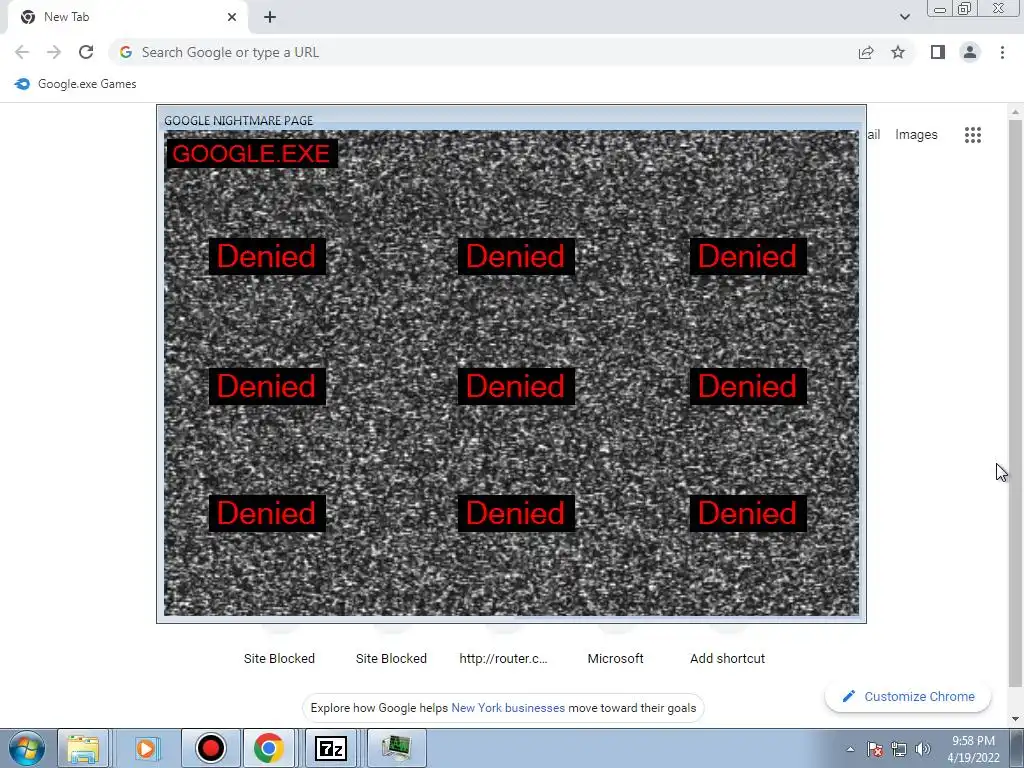Open the Chrome three-dot menu
The height and width of the screenshot is (768, 1024).
1002,52
